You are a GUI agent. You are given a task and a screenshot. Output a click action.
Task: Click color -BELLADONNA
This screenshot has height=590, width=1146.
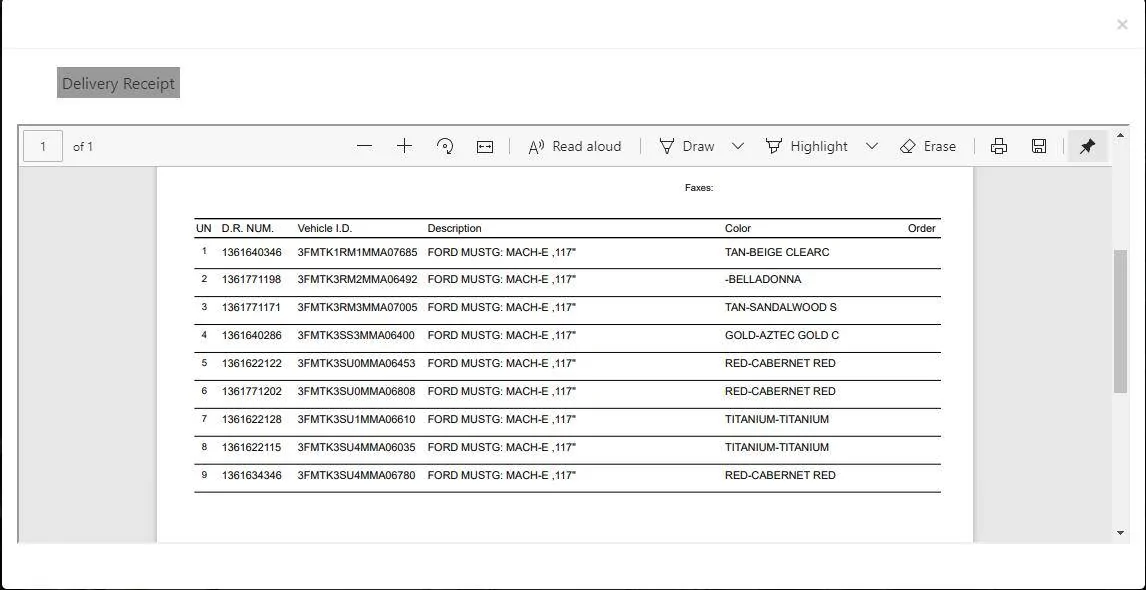[x=763, y=279]
